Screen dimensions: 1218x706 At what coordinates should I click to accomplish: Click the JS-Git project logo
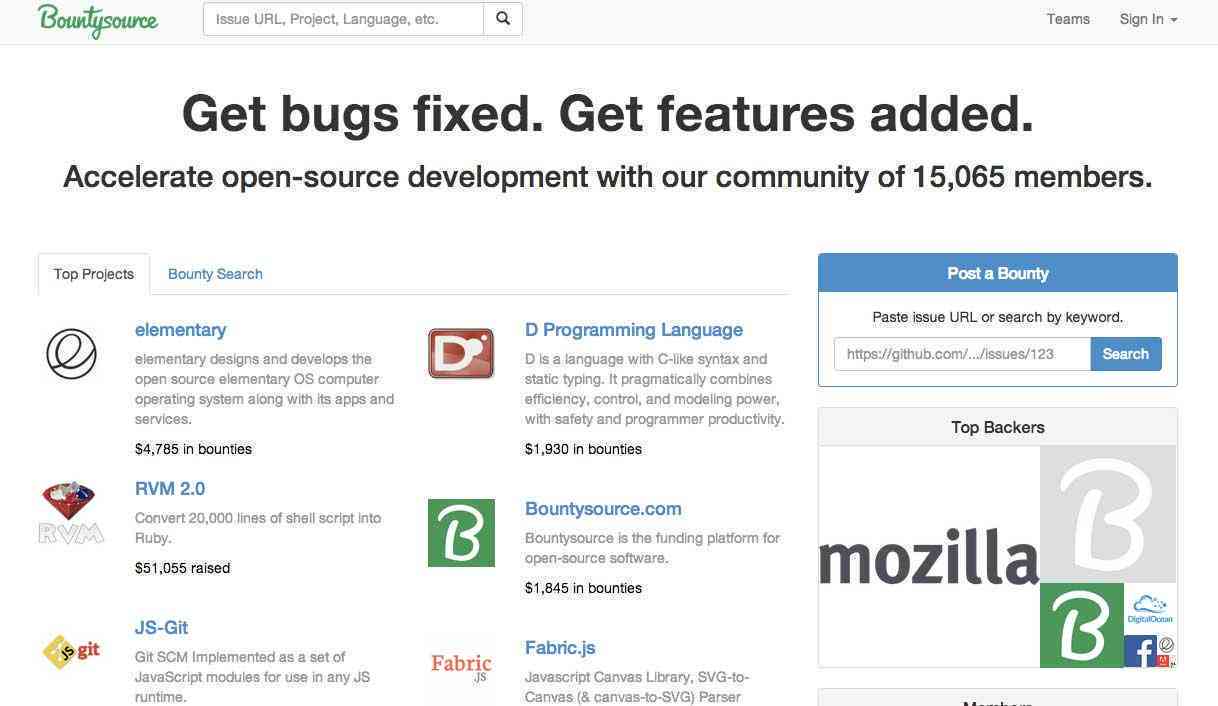[x=71, y=651]
